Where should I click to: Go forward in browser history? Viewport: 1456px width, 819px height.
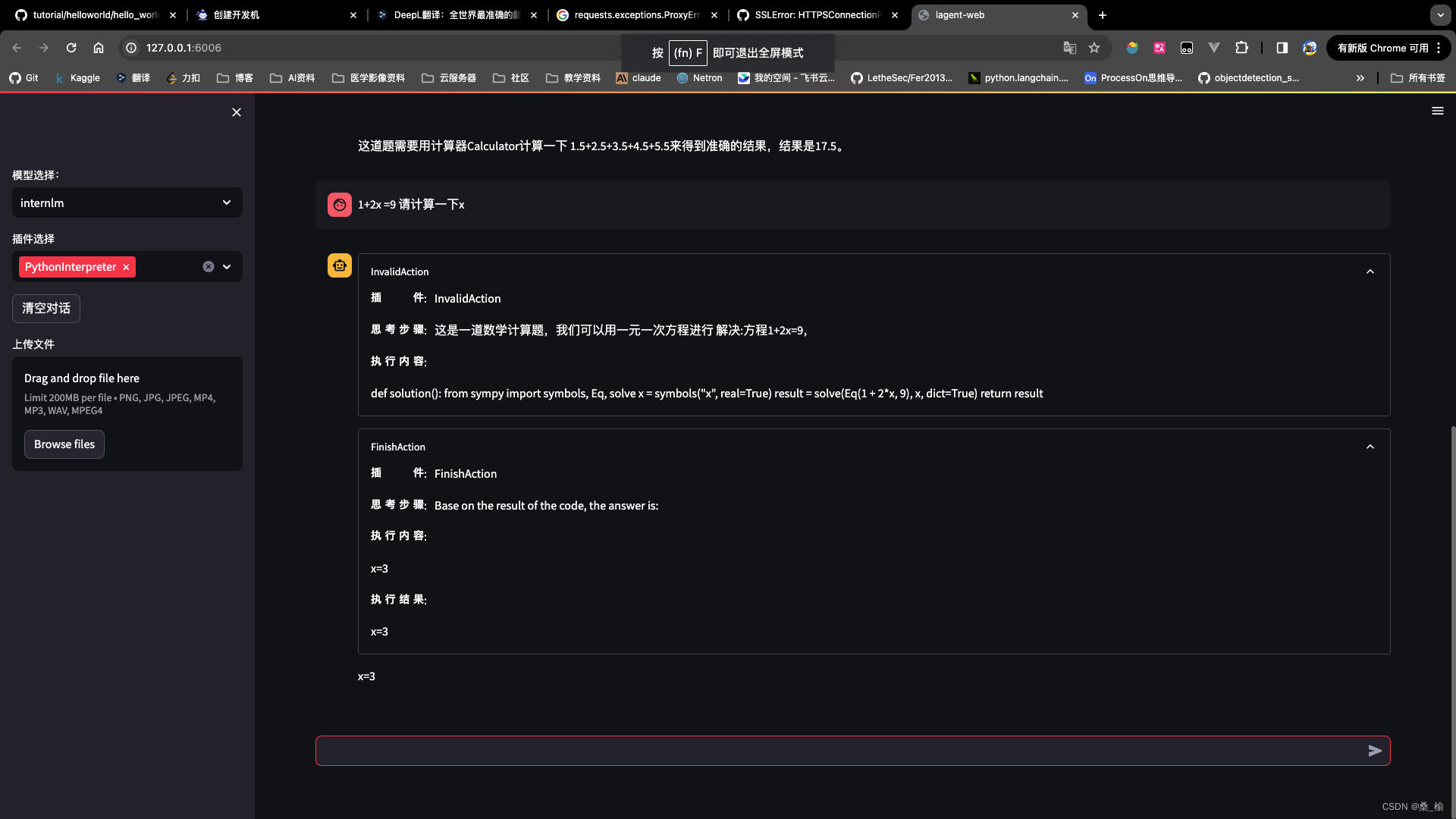coord(44,48)
